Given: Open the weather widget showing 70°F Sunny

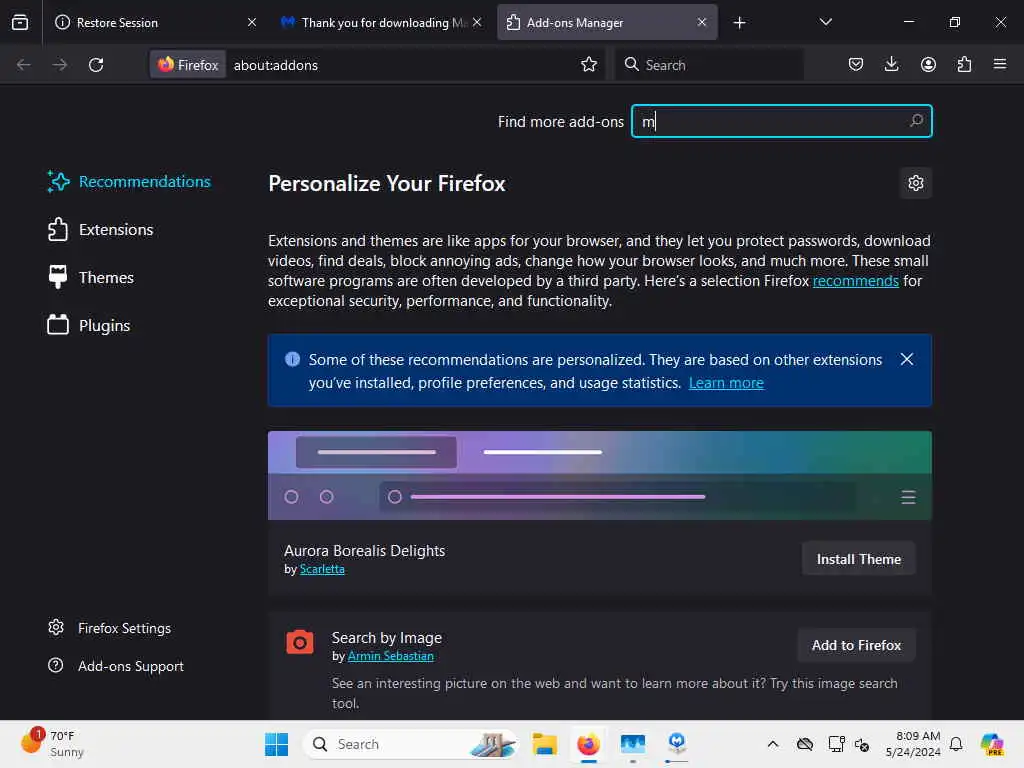Looking at the screenshot, I should click(x=52, y=743).
